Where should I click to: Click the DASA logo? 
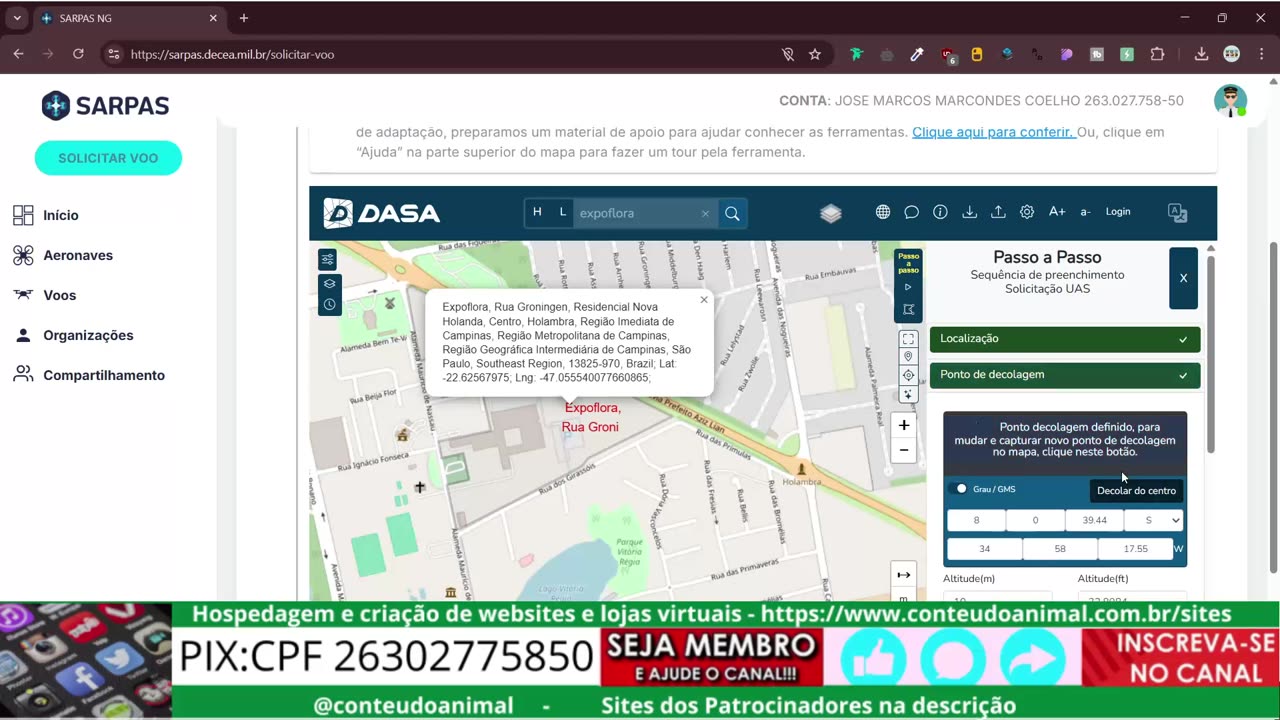(x=382, y=213)
